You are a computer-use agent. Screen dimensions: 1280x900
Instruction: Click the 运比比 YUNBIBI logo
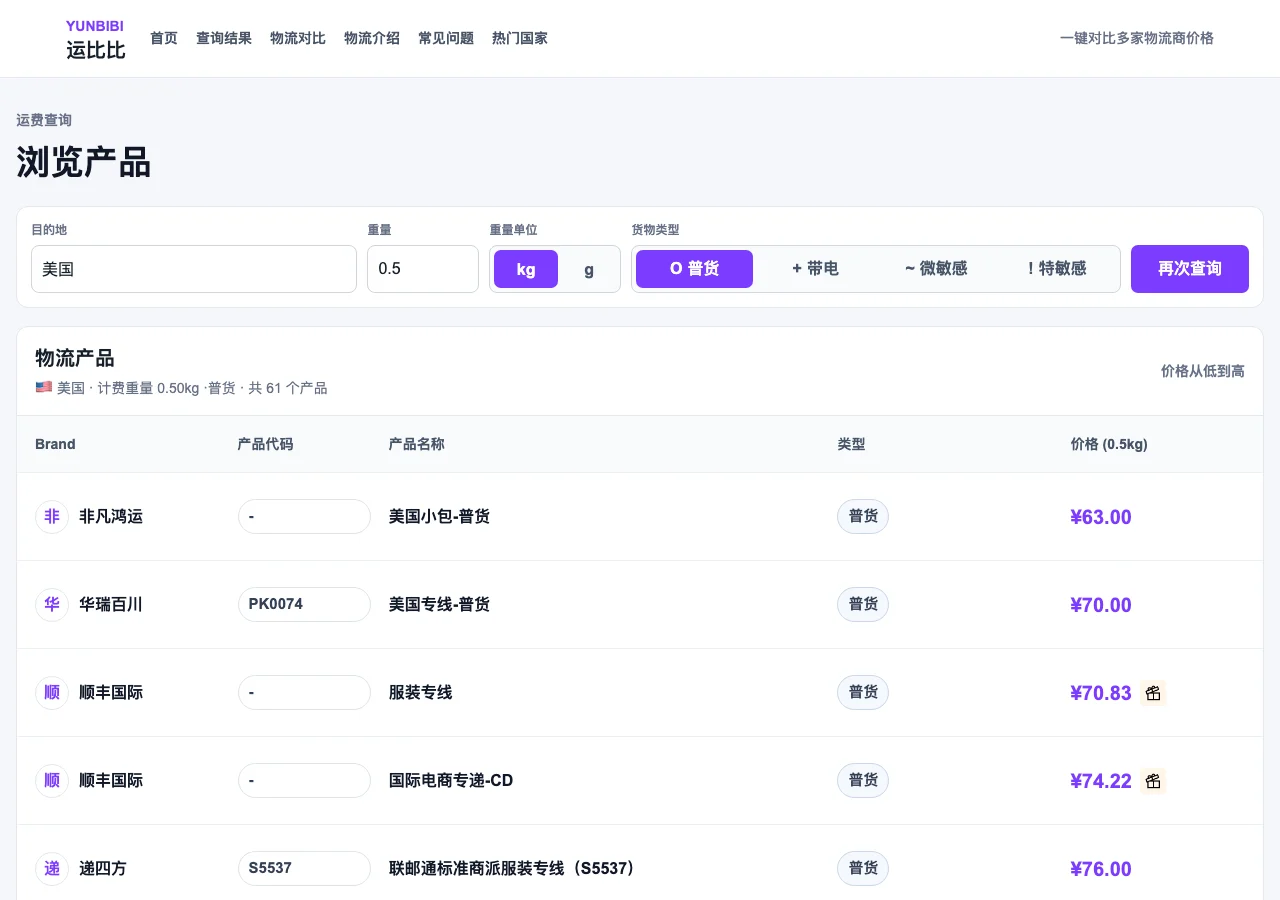tap(96, 39)
